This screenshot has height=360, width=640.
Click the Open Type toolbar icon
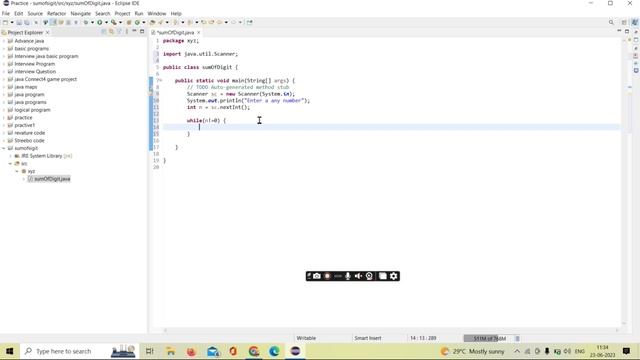coord(153,22)
